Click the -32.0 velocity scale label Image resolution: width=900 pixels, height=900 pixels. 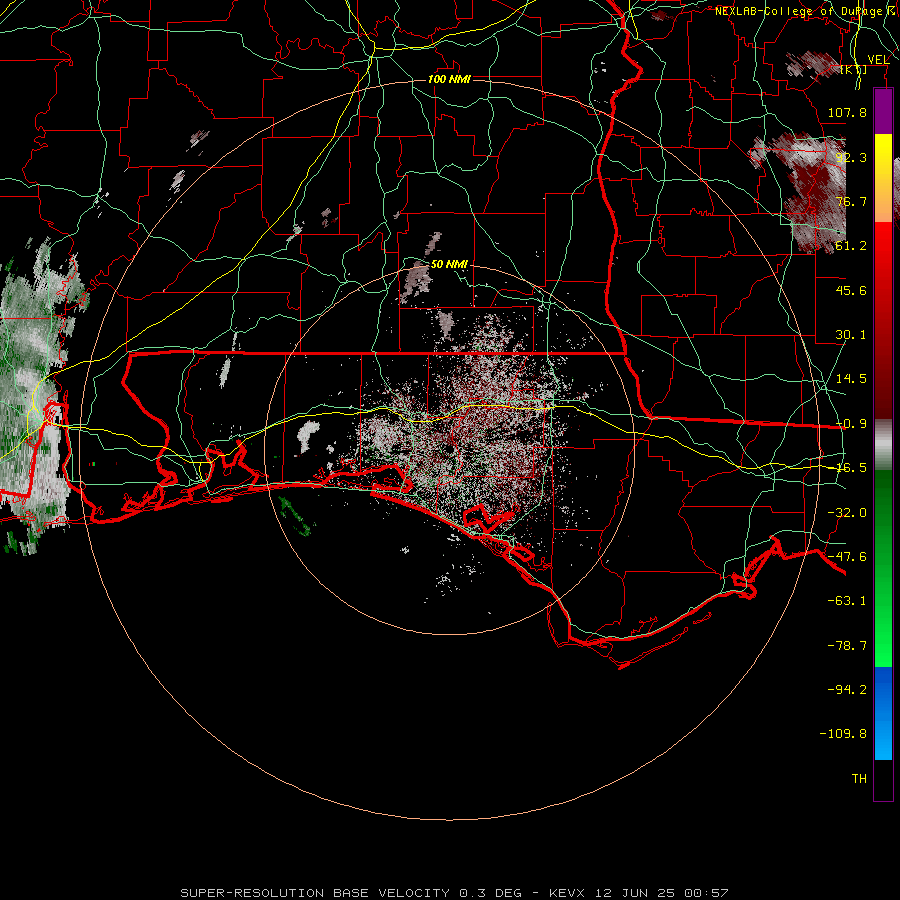847,513
